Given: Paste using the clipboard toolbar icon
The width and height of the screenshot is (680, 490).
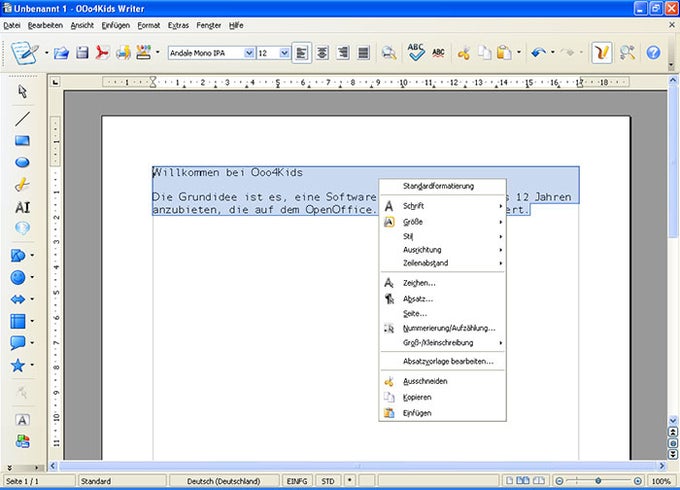Looking at the screenshot, I should coord(504,53).
